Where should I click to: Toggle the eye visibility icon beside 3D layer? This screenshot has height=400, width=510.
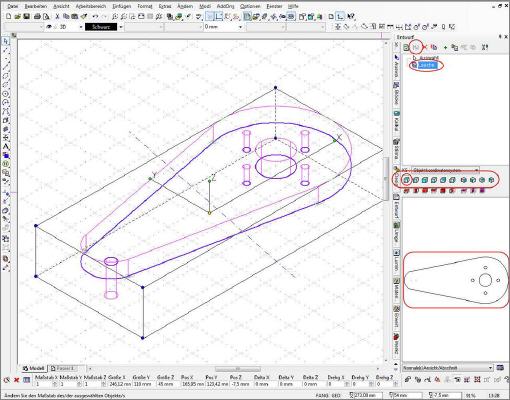(49, 27)
